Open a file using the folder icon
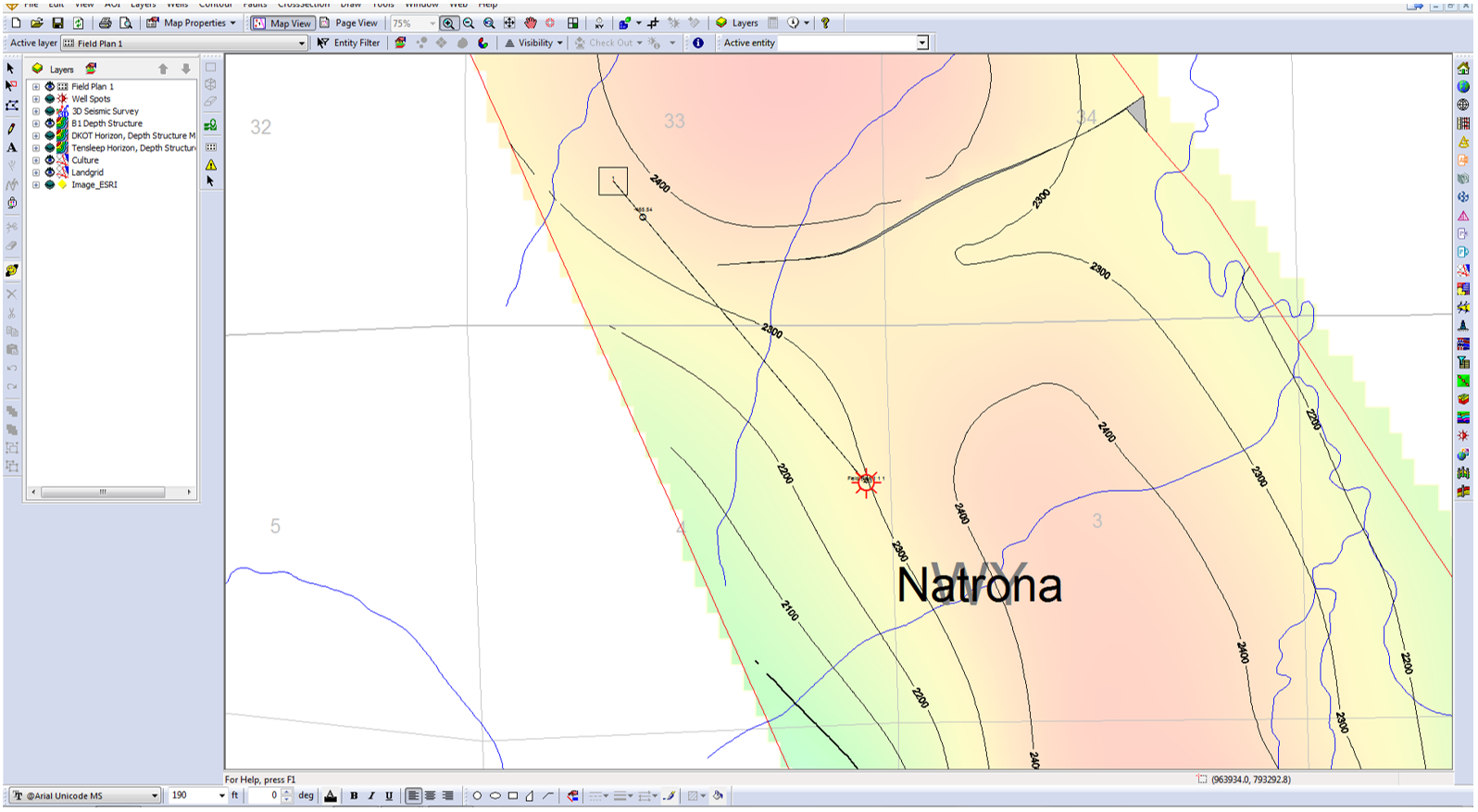 point(36,23)
